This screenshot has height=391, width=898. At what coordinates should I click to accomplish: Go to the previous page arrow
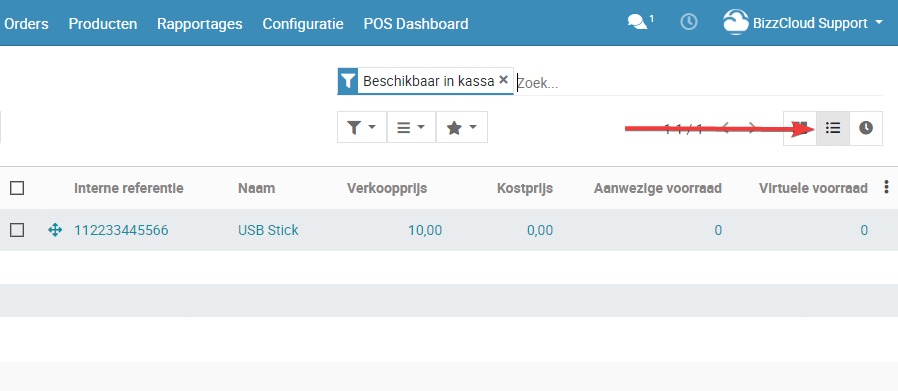725,128
